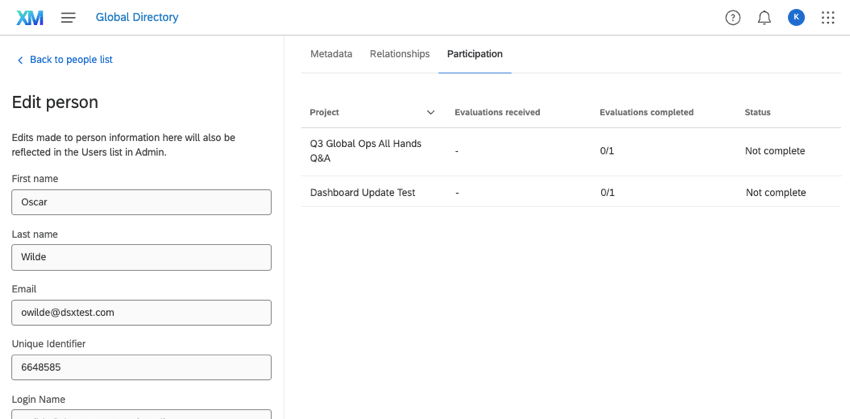Select the Participation tab
This screenshot has height=419, width=850.
(x=475, y=54)
